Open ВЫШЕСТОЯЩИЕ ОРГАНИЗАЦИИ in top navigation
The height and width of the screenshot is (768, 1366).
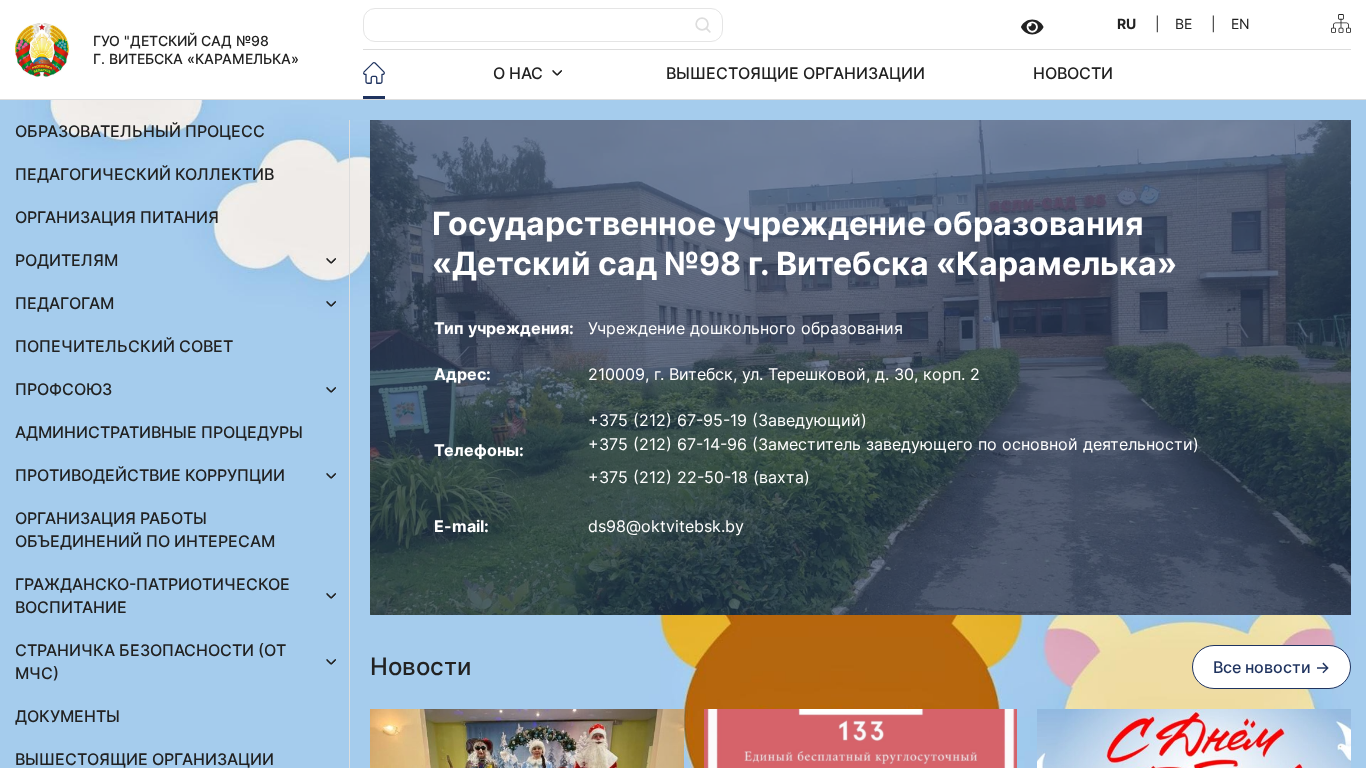795,73
